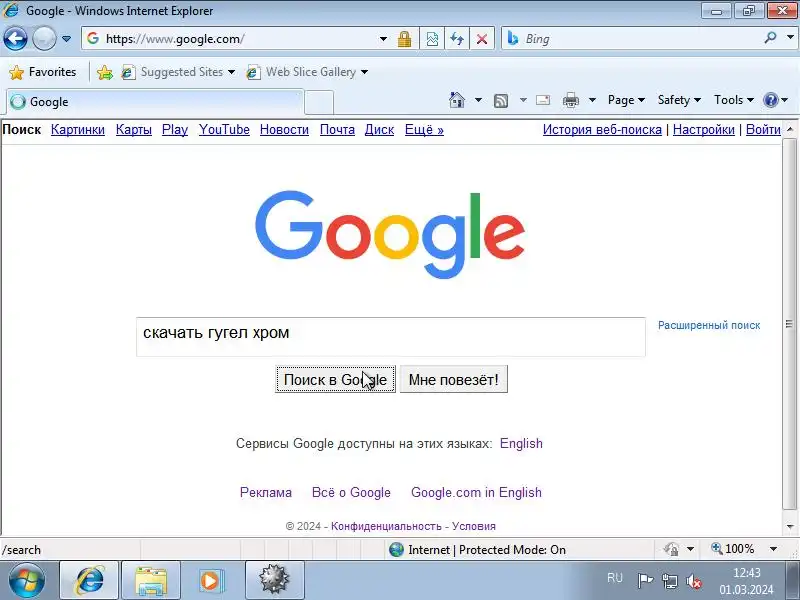Open Windows Media Player taskbar icon
Image resolution: width=800 pixels, height=600 pixels.
click(211, 580)
